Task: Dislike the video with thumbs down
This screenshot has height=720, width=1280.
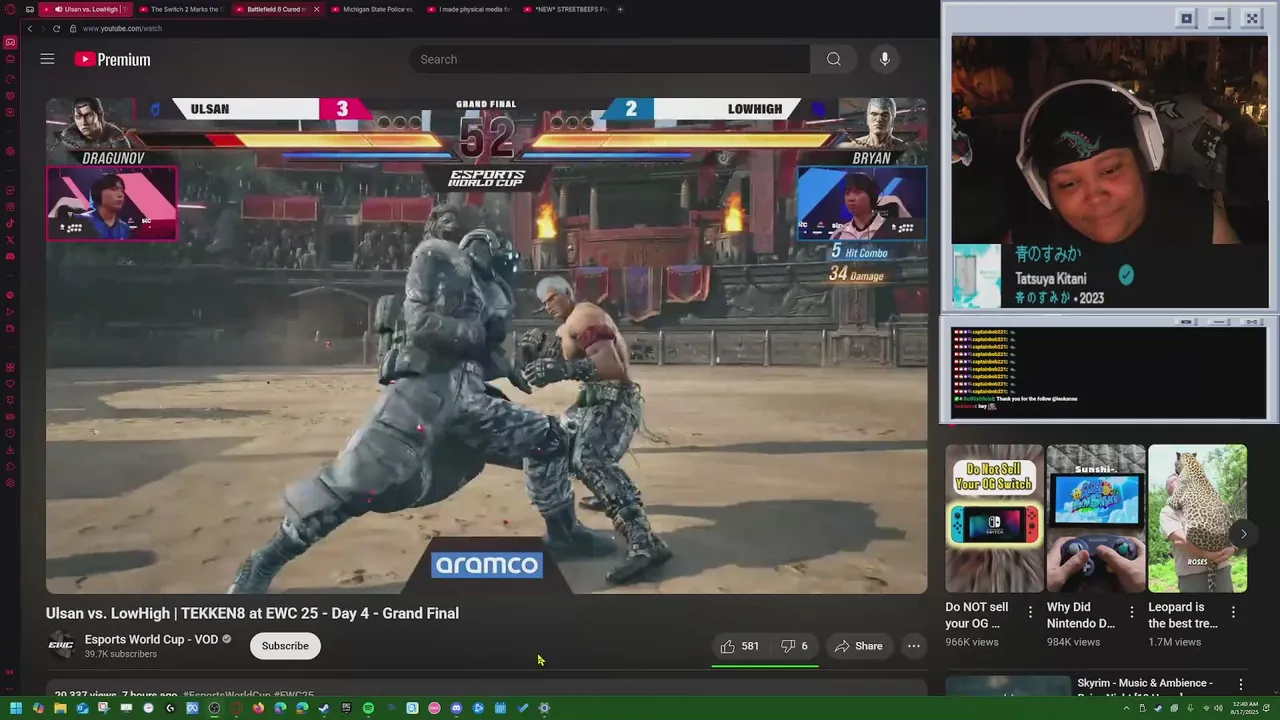Action: coord(794,646)
